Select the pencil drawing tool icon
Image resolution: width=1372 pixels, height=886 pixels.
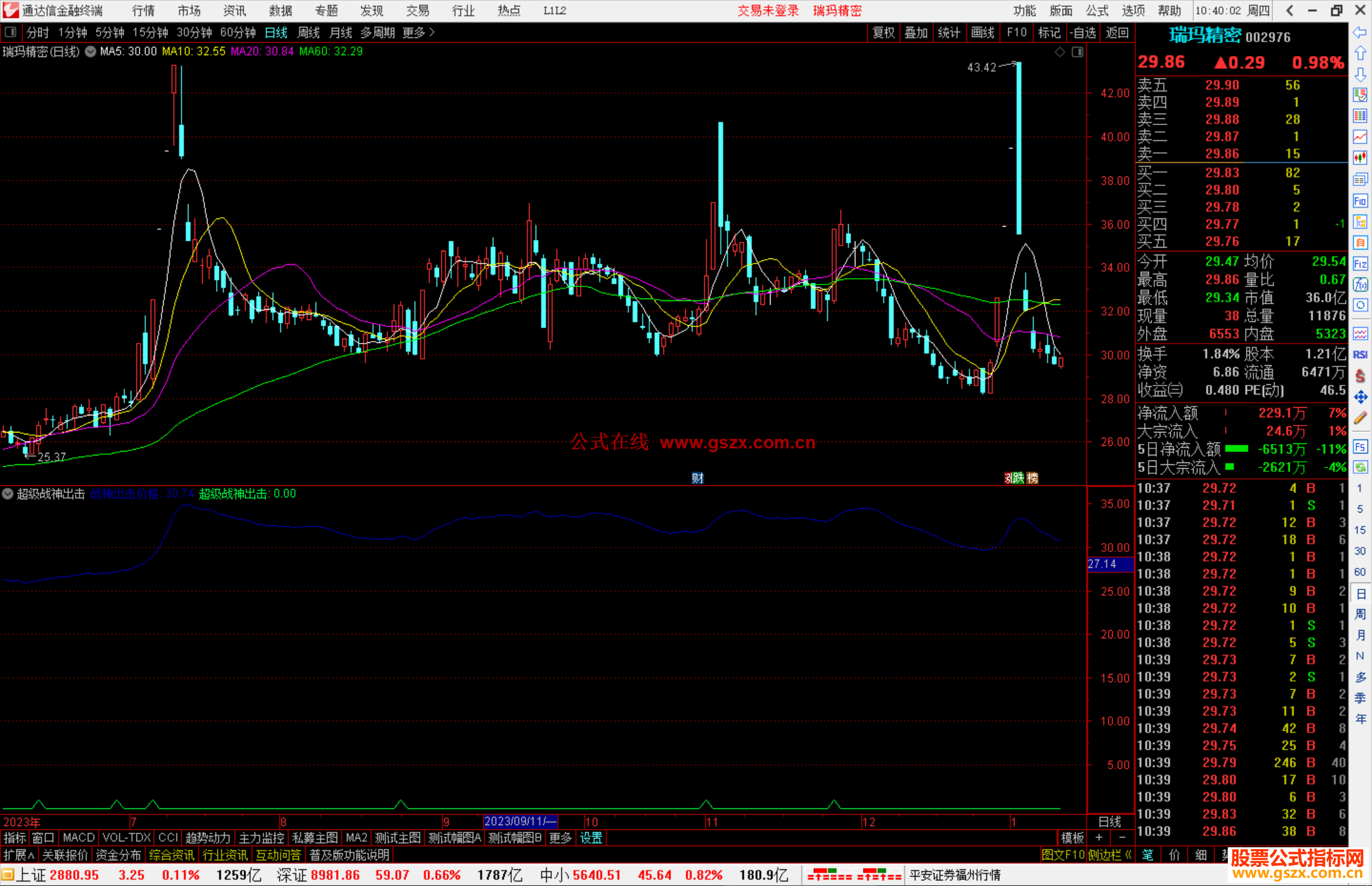tap(1360, 418)
